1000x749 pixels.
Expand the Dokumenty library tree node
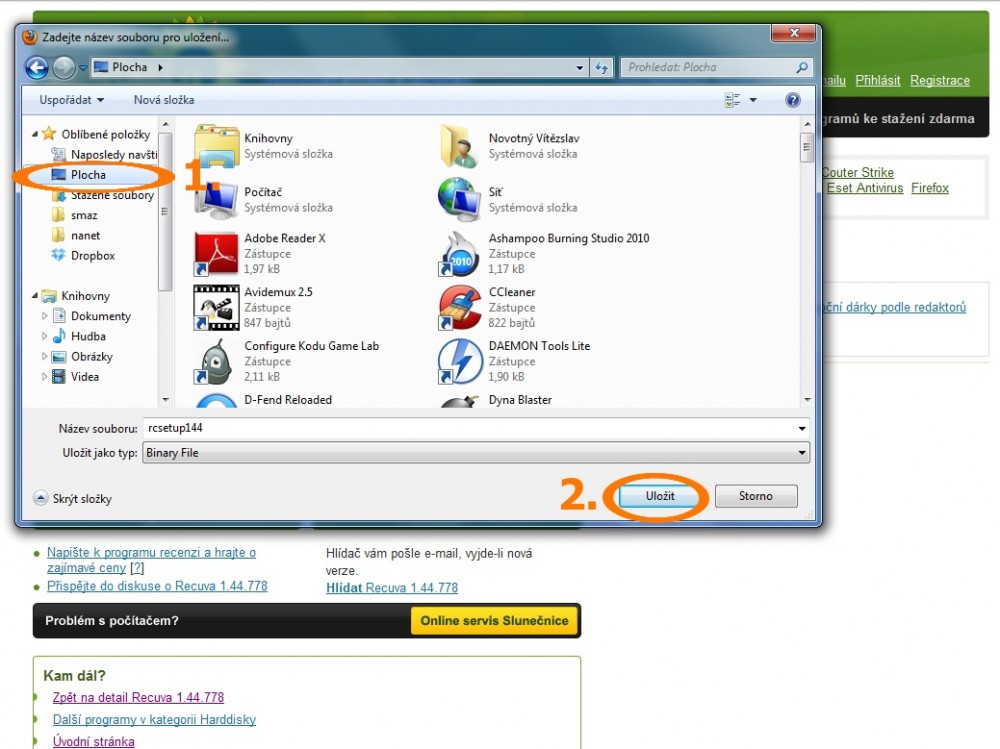coord(45,316)
